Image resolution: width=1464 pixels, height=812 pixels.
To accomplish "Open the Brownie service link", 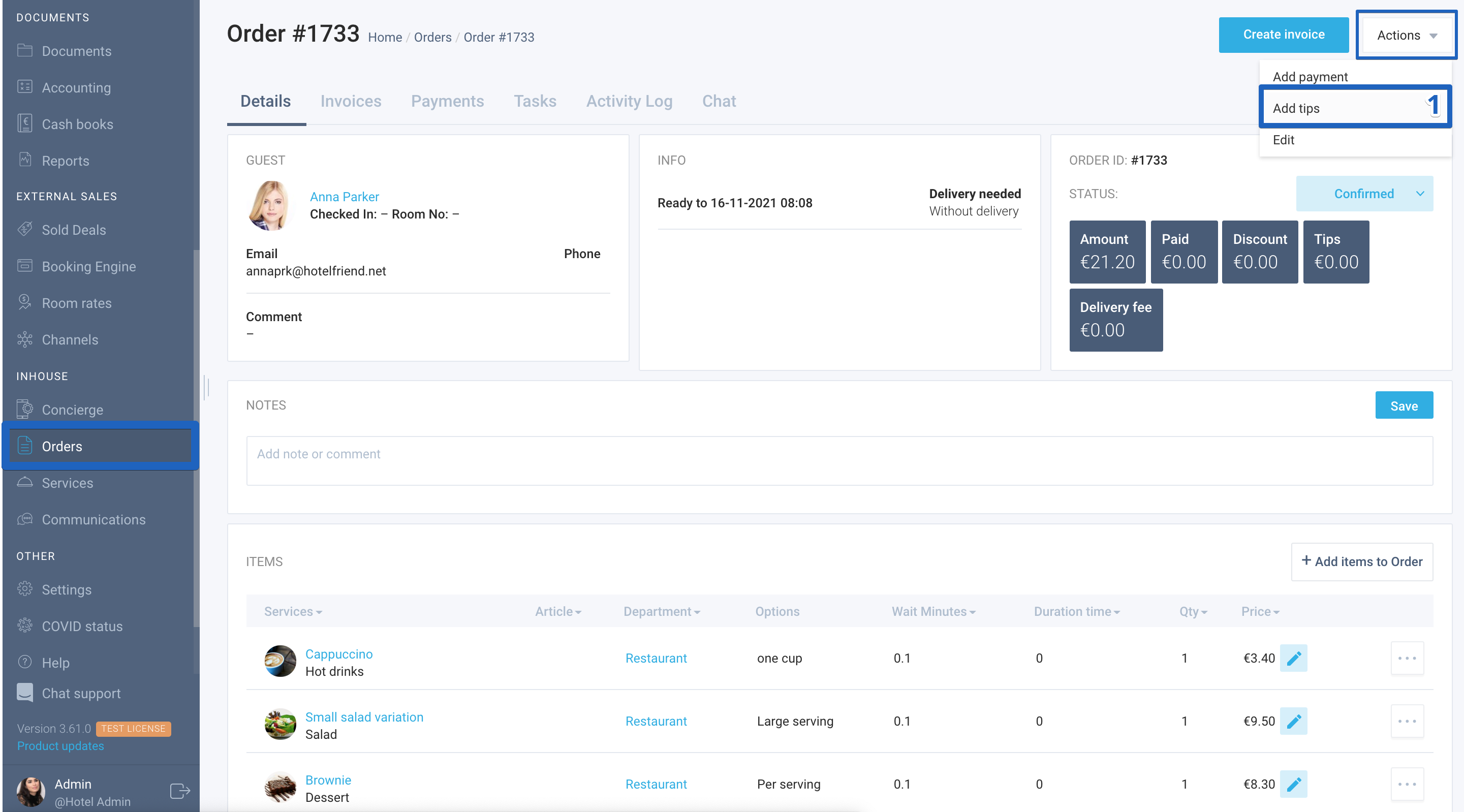I will [328, 780].
